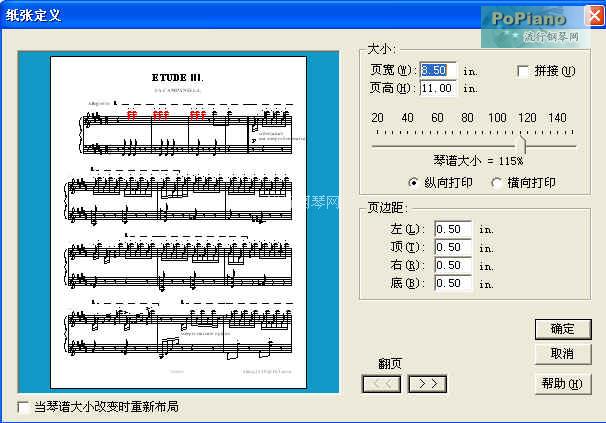Screen dimensions: 606x423
Task: Click the slider track below the 60 mark
Action: [438, 144]
